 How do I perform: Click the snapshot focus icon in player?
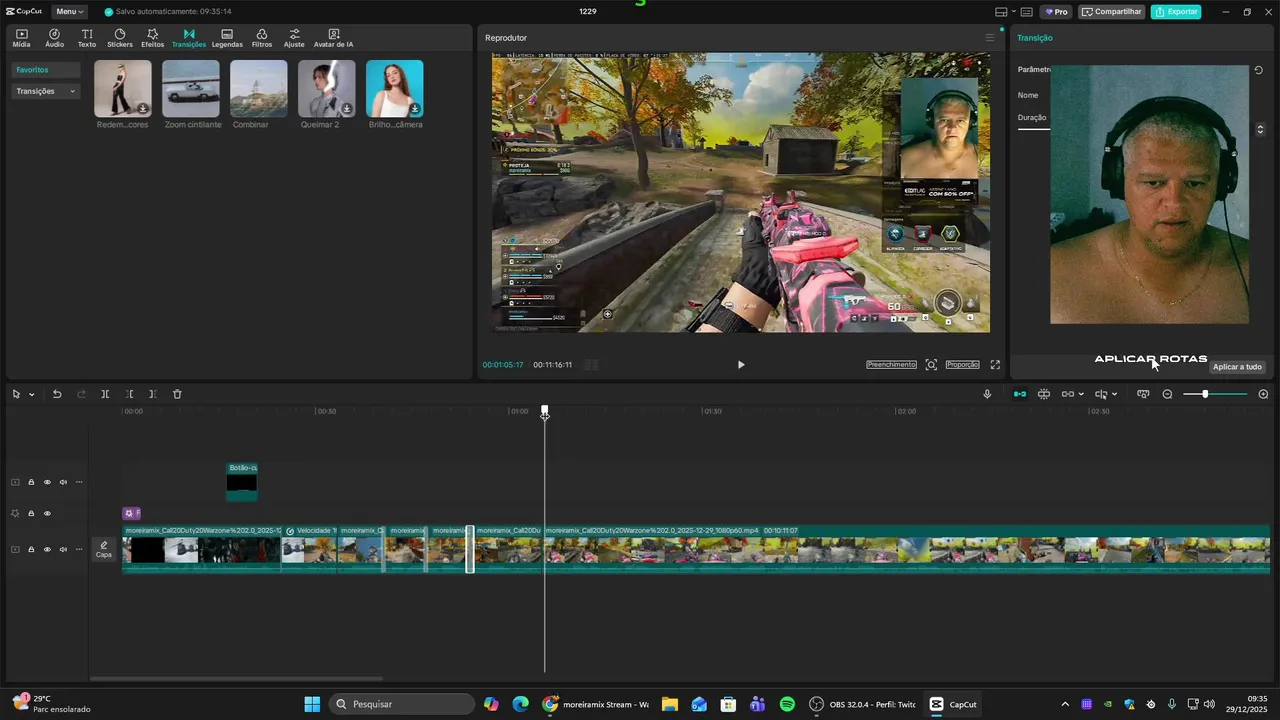(931, 365)
